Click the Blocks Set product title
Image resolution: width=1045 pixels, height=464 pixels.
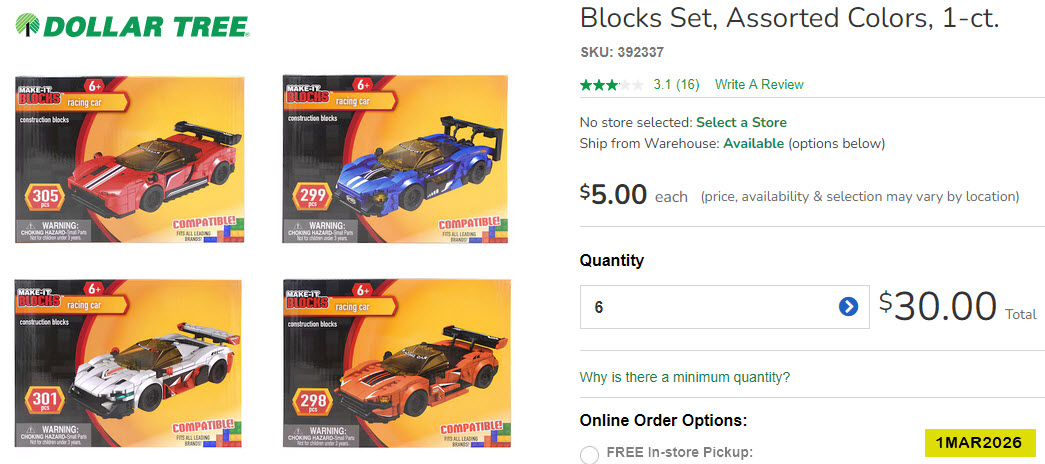789,18
